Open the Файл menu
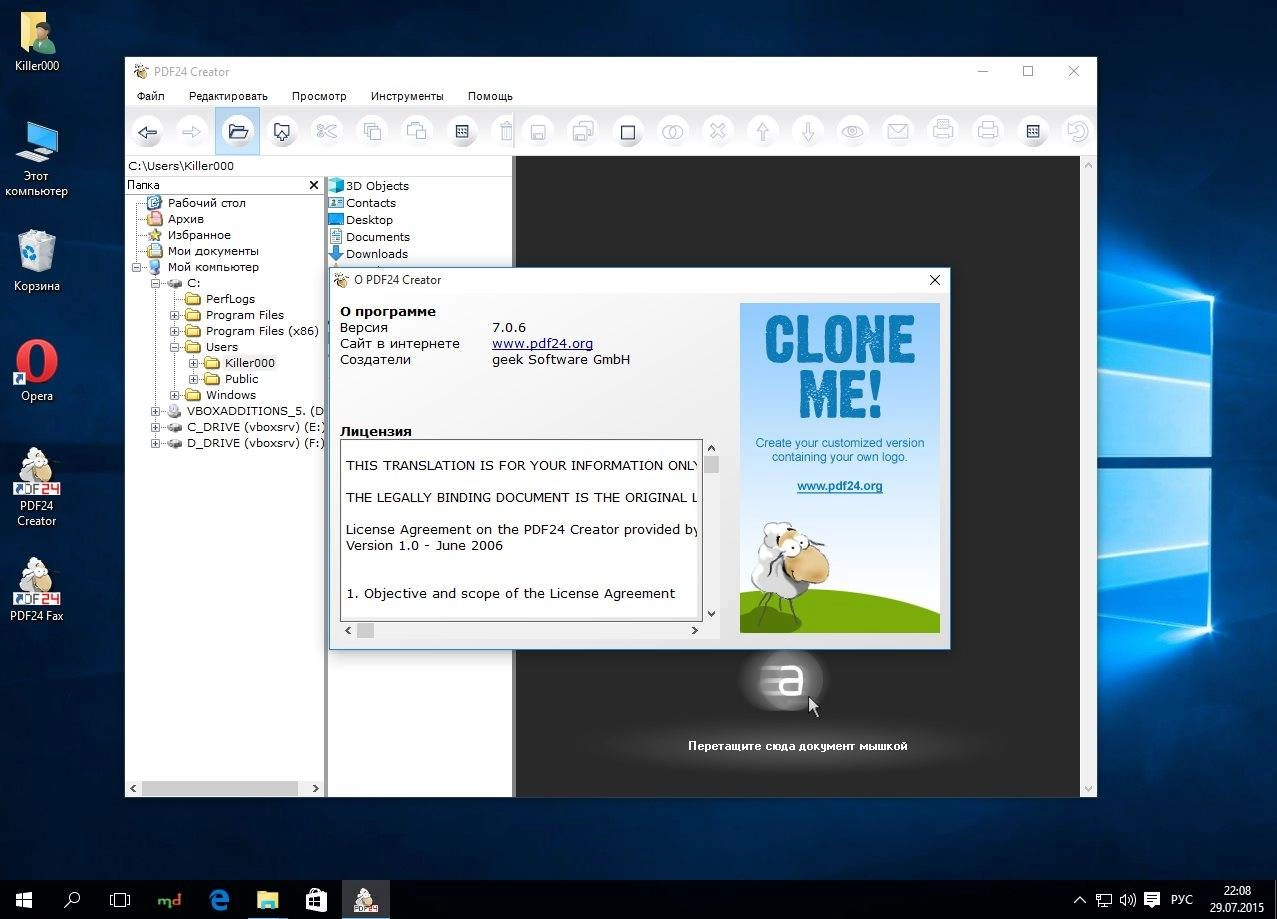This screenshot has width=1277, height=919. tap(151, 96)
